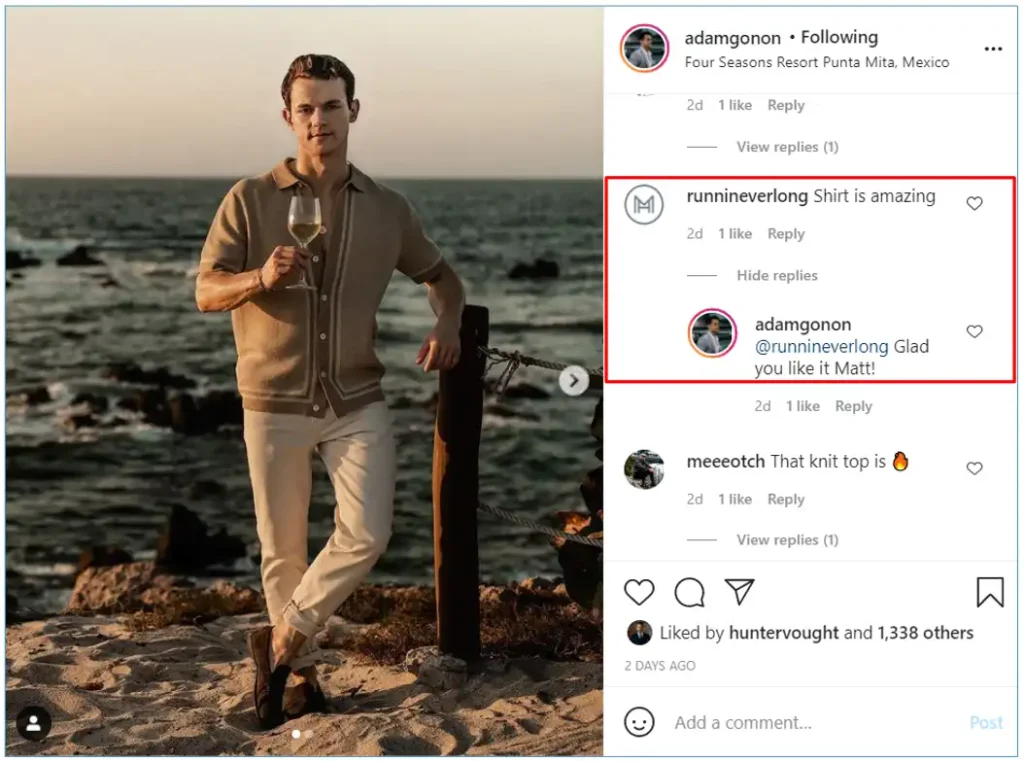
Task: Like runnineverlong's comment heart
Action: coord(974,203)
